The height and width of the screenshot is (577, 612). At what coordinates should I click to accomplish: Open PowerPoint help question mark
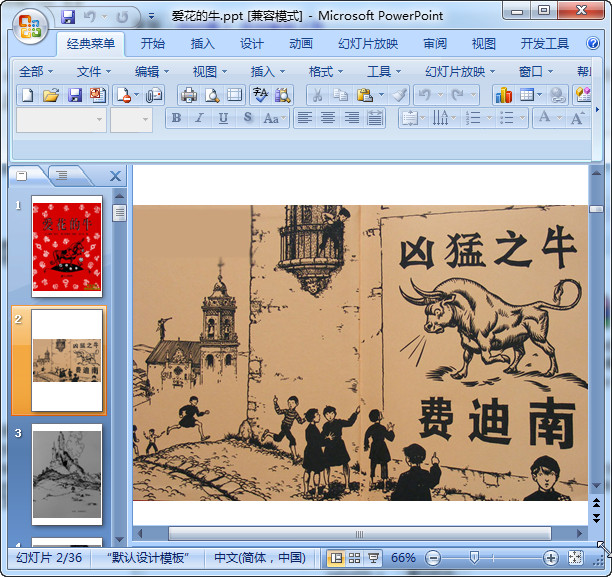pyautogui.click(x=592, y=43)
